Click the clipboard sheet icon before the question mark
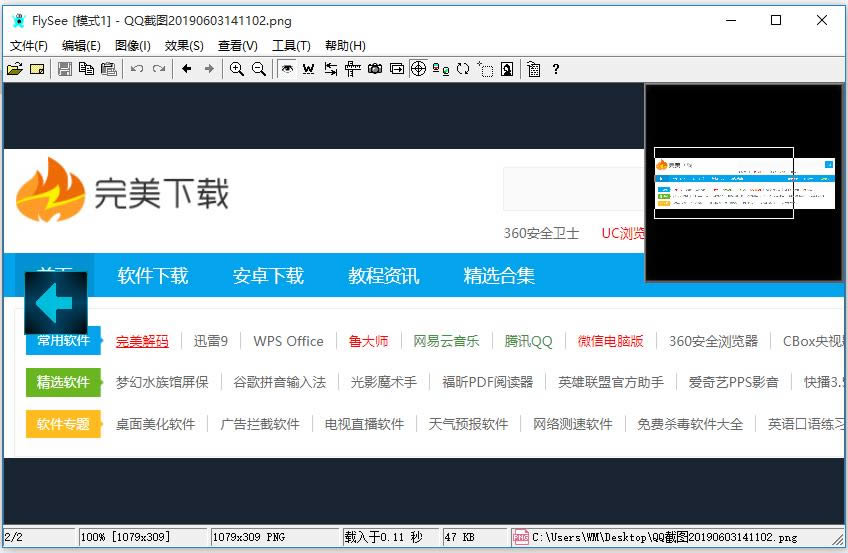This screenshot has height=553, width=848. point(534,69)
